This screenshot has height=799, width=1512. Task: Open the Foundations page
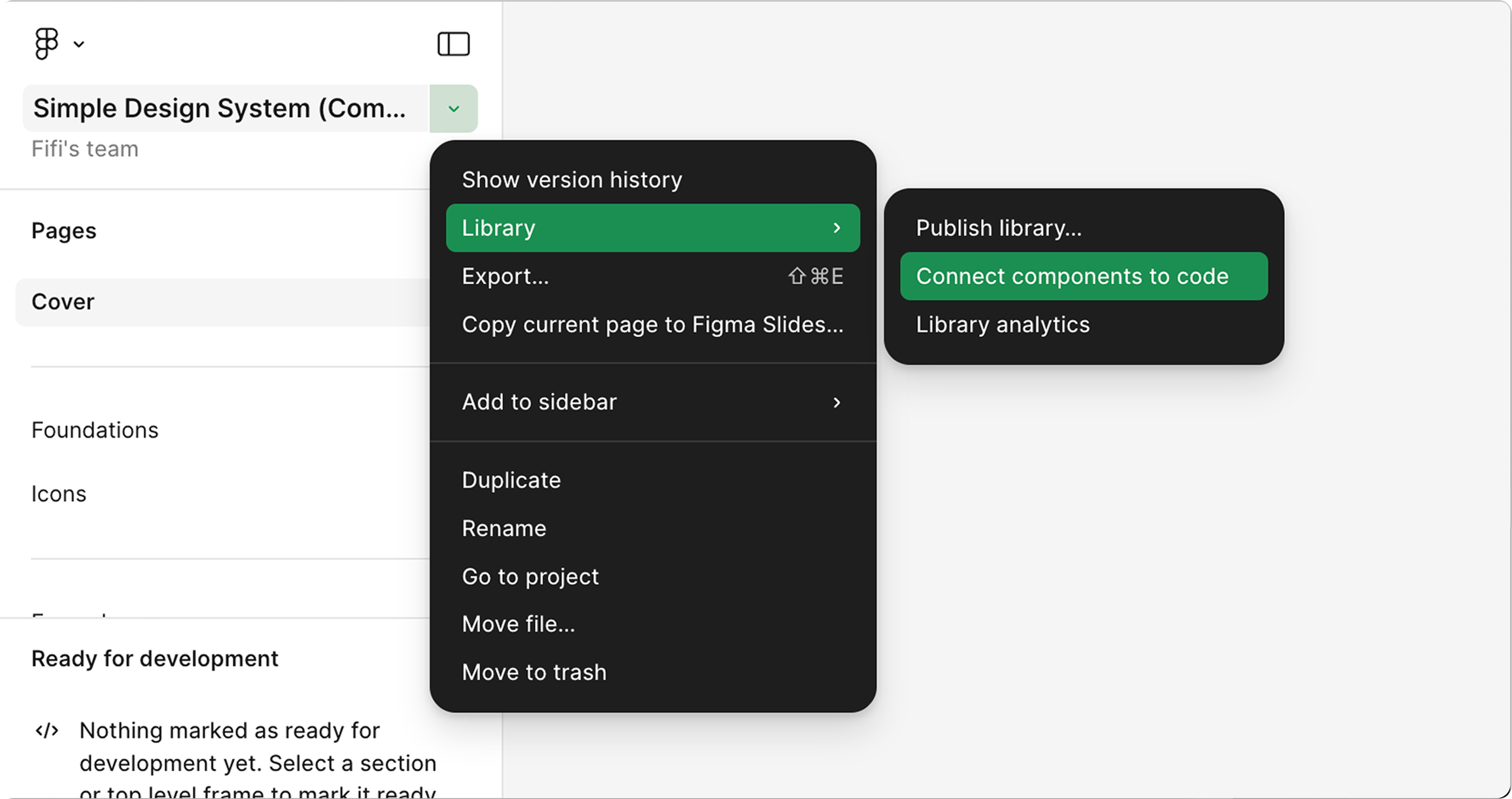[94, 430]
